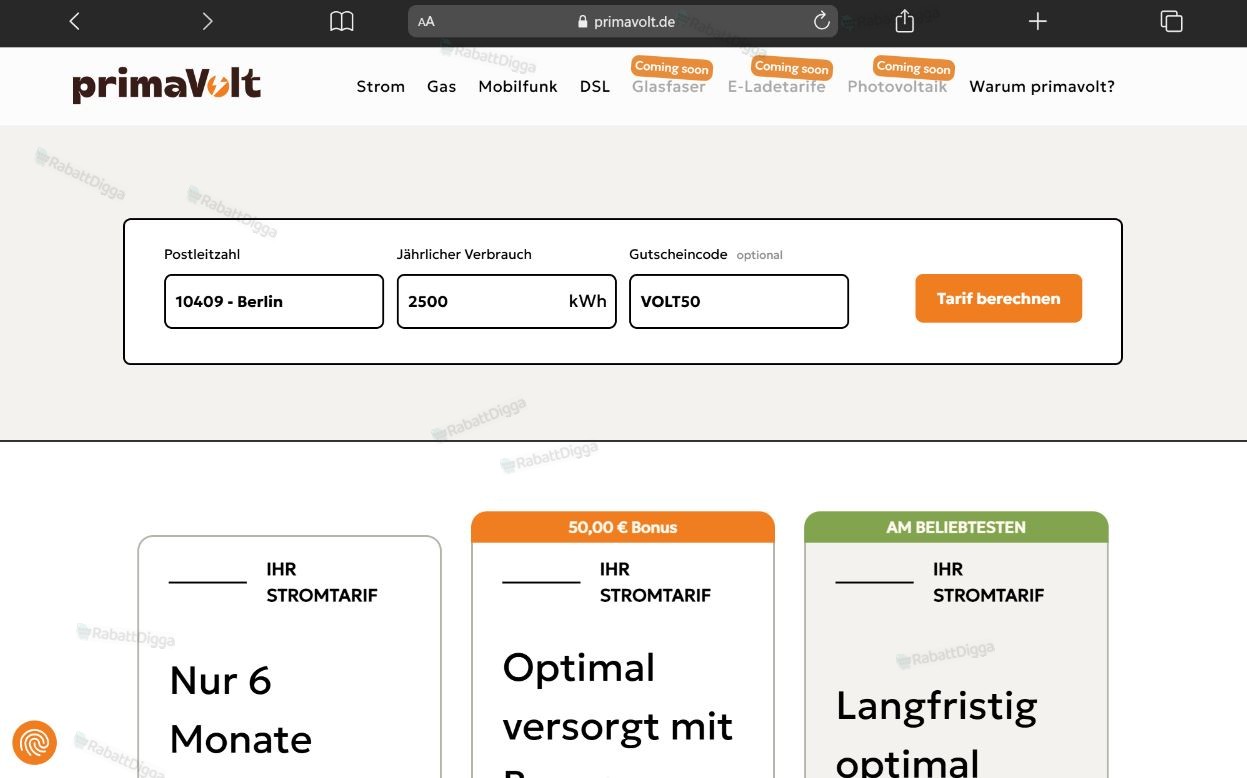This screenshot has width=1247, height=778.
Task: Open DSL menu item
Action: (x=595, y=86)
